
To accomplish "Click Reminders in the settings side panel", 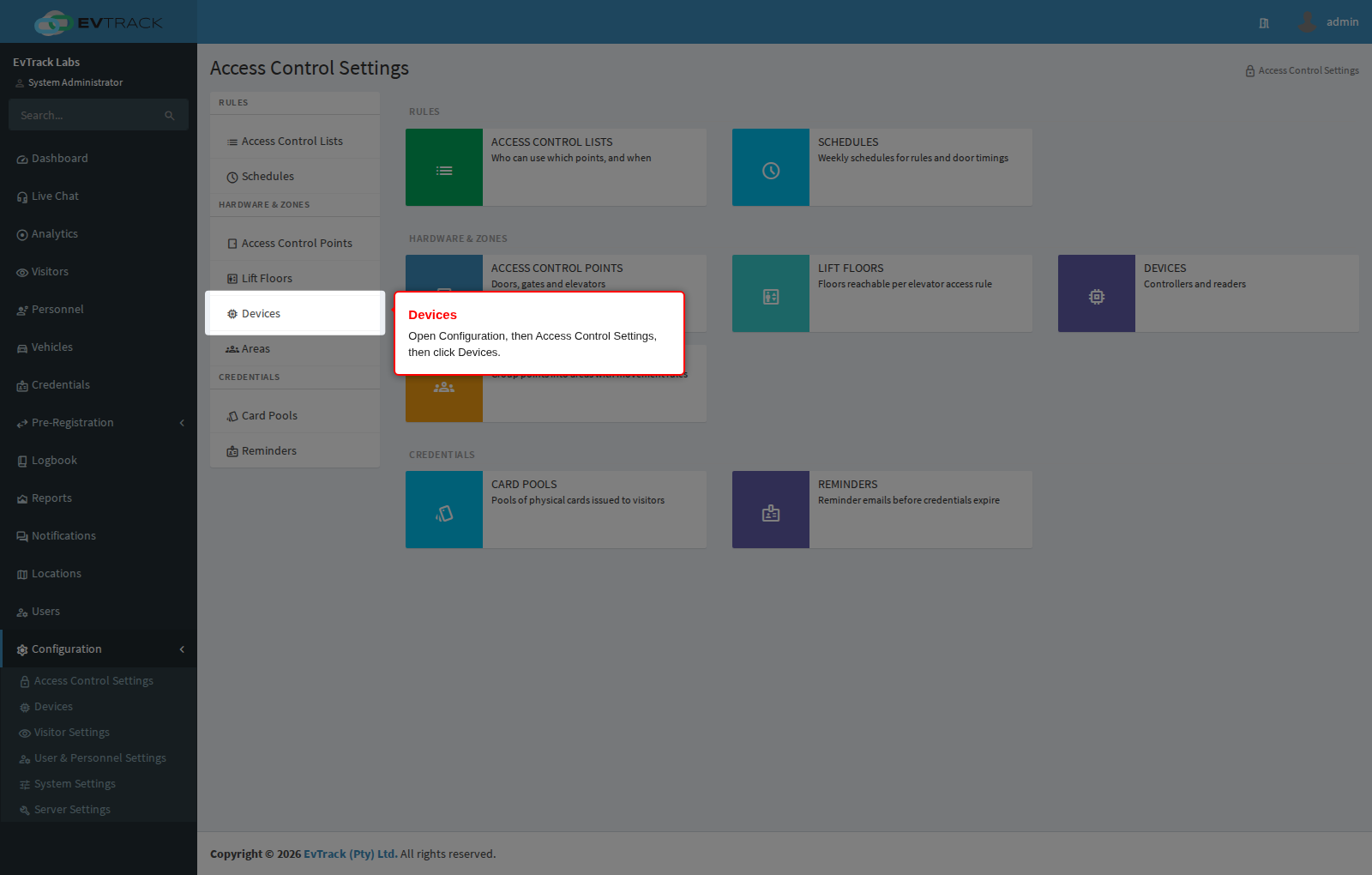I will tap(295, 451).
